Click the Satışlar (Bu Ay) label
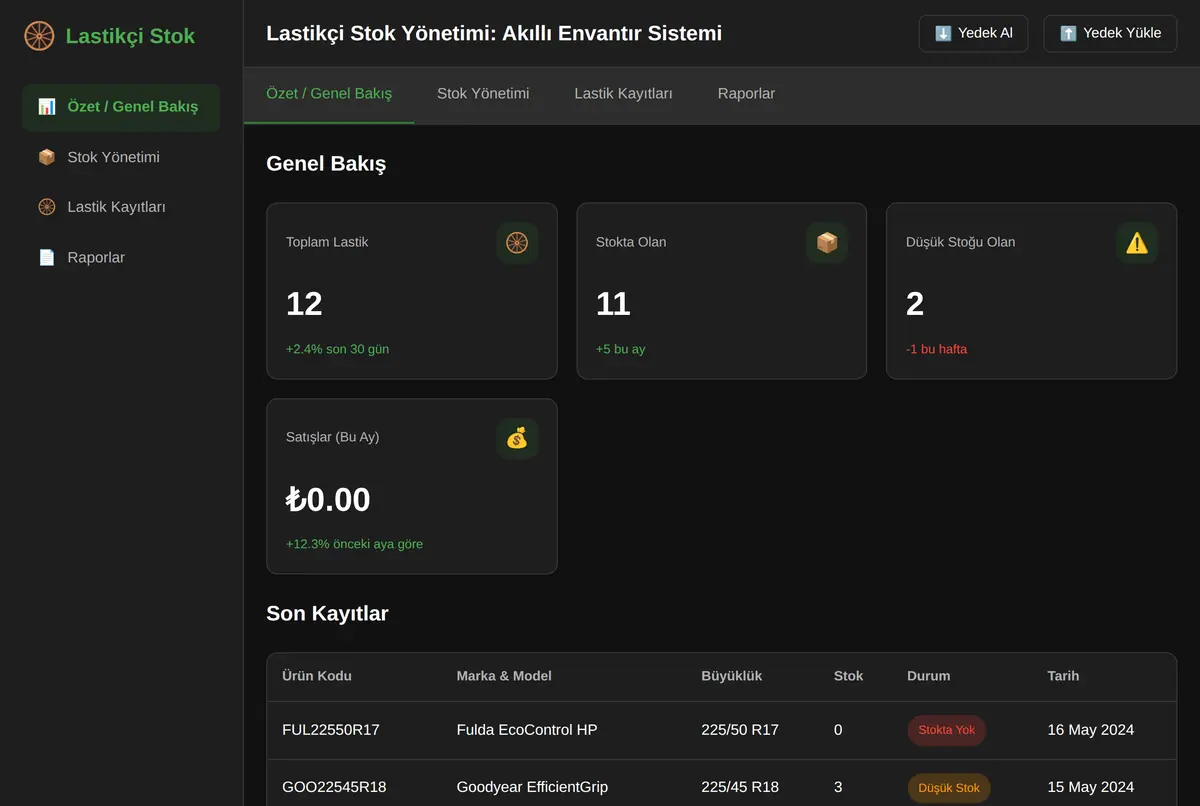The width and height of the screenshot is (1200, 806). pos(332,437)
